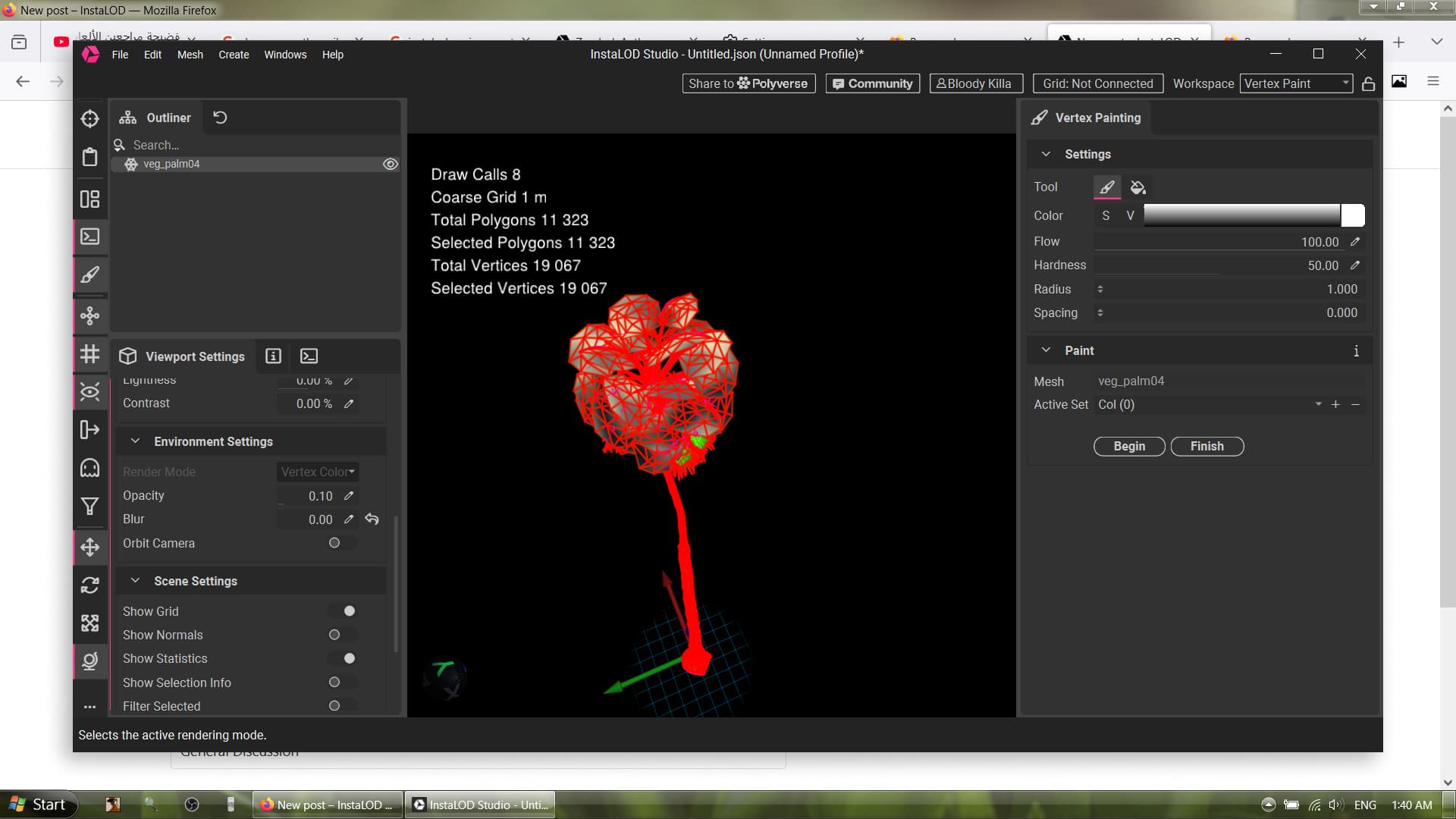This screenshot has width=1456, height=819.
Task: Click the workspace lock icon
Action: [1368, 84]
